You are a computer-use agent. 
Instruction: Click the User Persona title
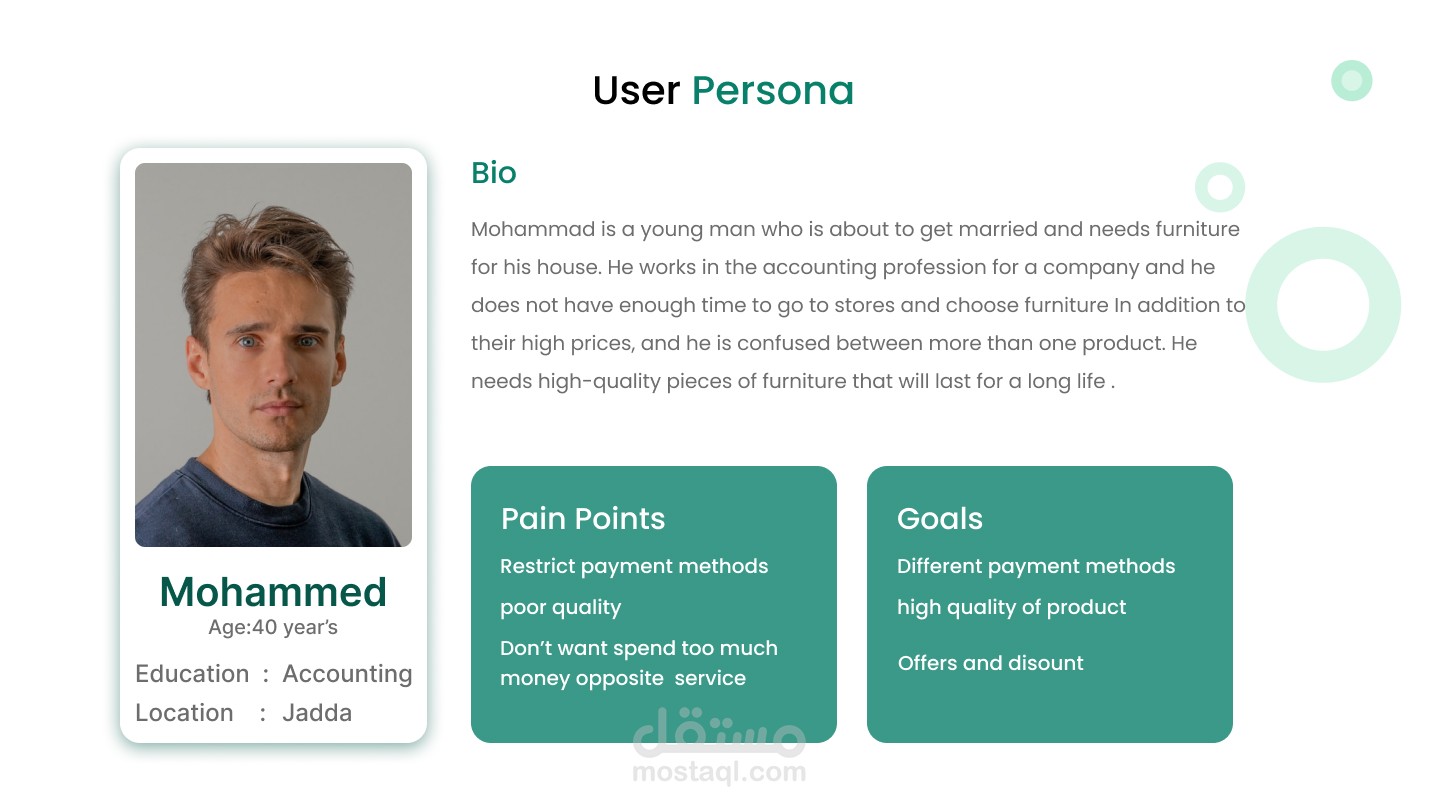tap(722, 91)
